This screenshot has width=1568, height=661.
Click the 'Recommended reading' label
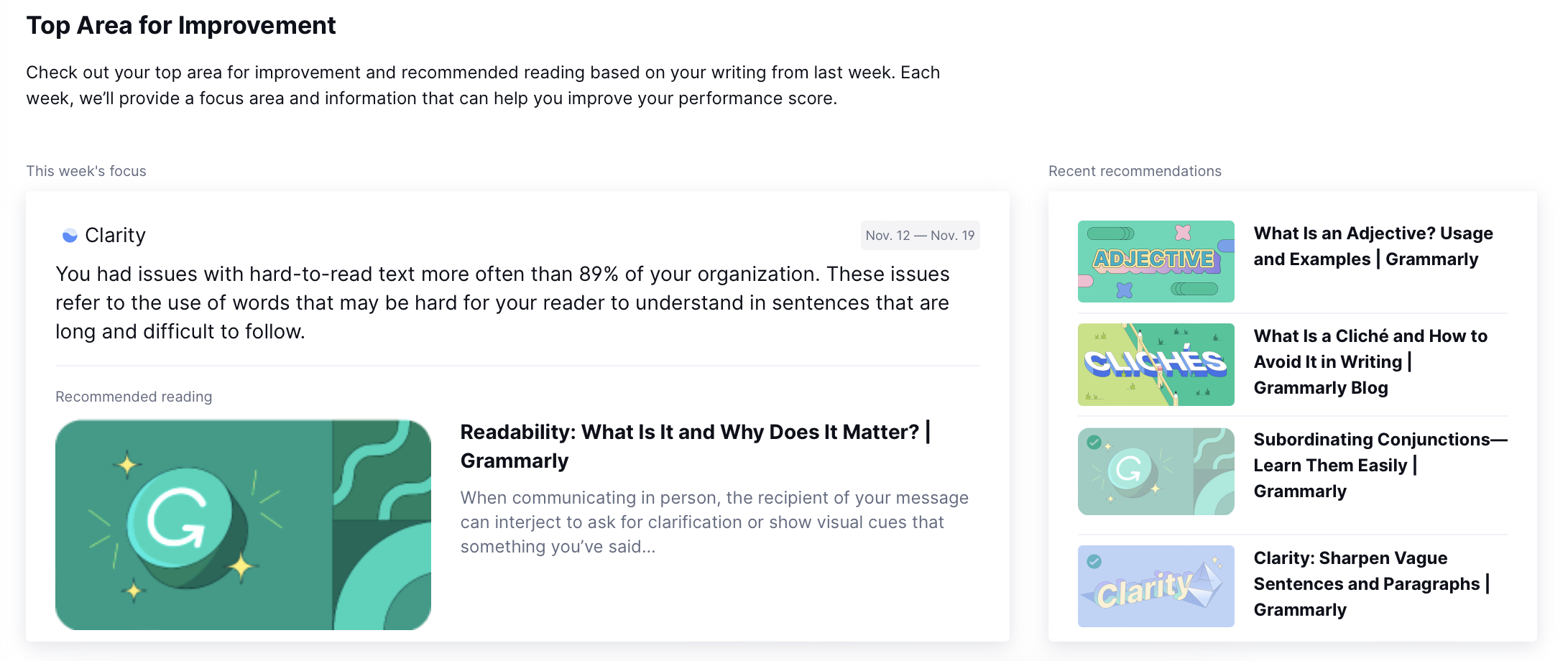click(134, 397)
